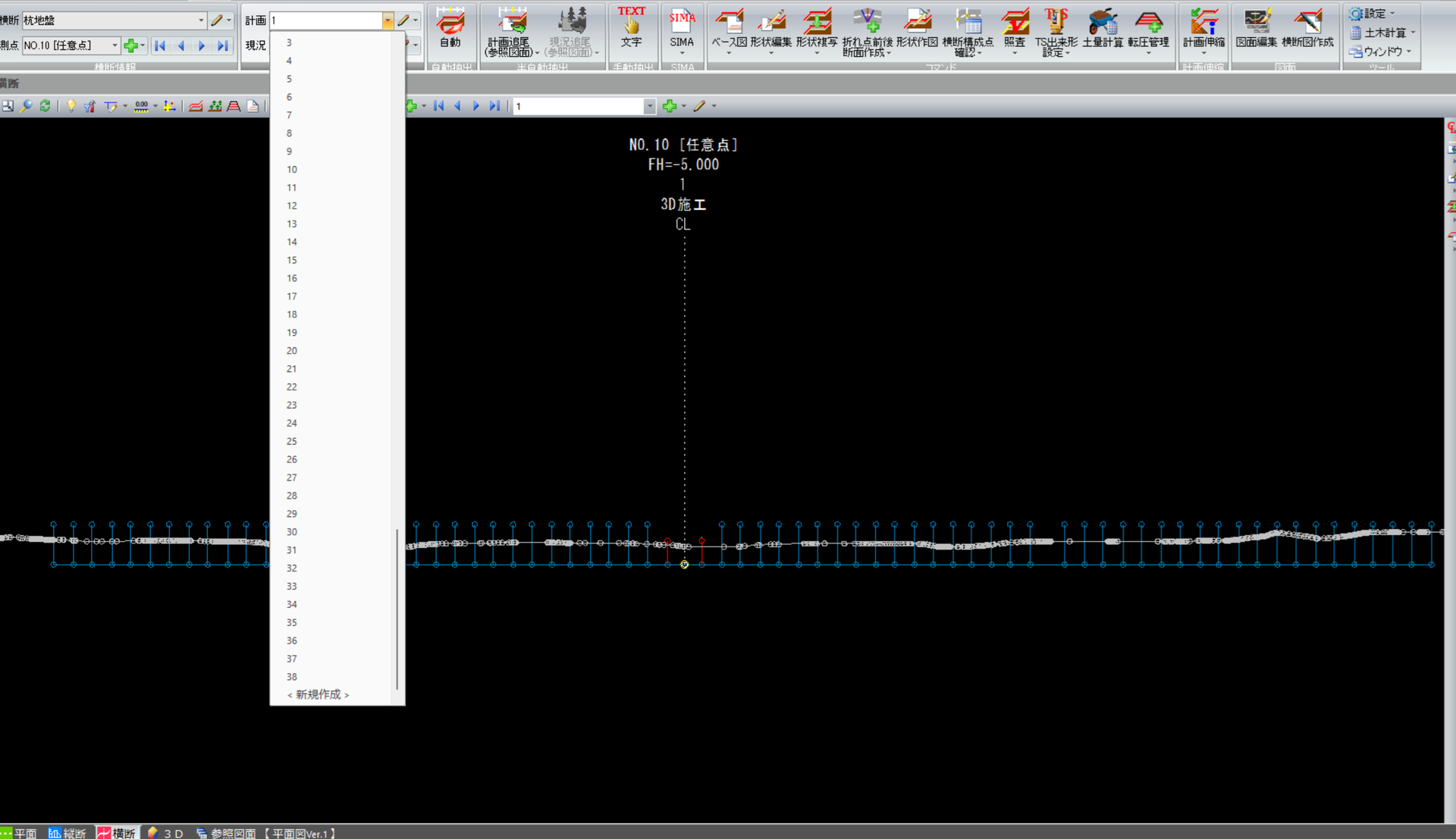Image resolution: width=1456 pixels, height=839 pixels.
Task: Switch to the 3D view tab
Action: 165,833
